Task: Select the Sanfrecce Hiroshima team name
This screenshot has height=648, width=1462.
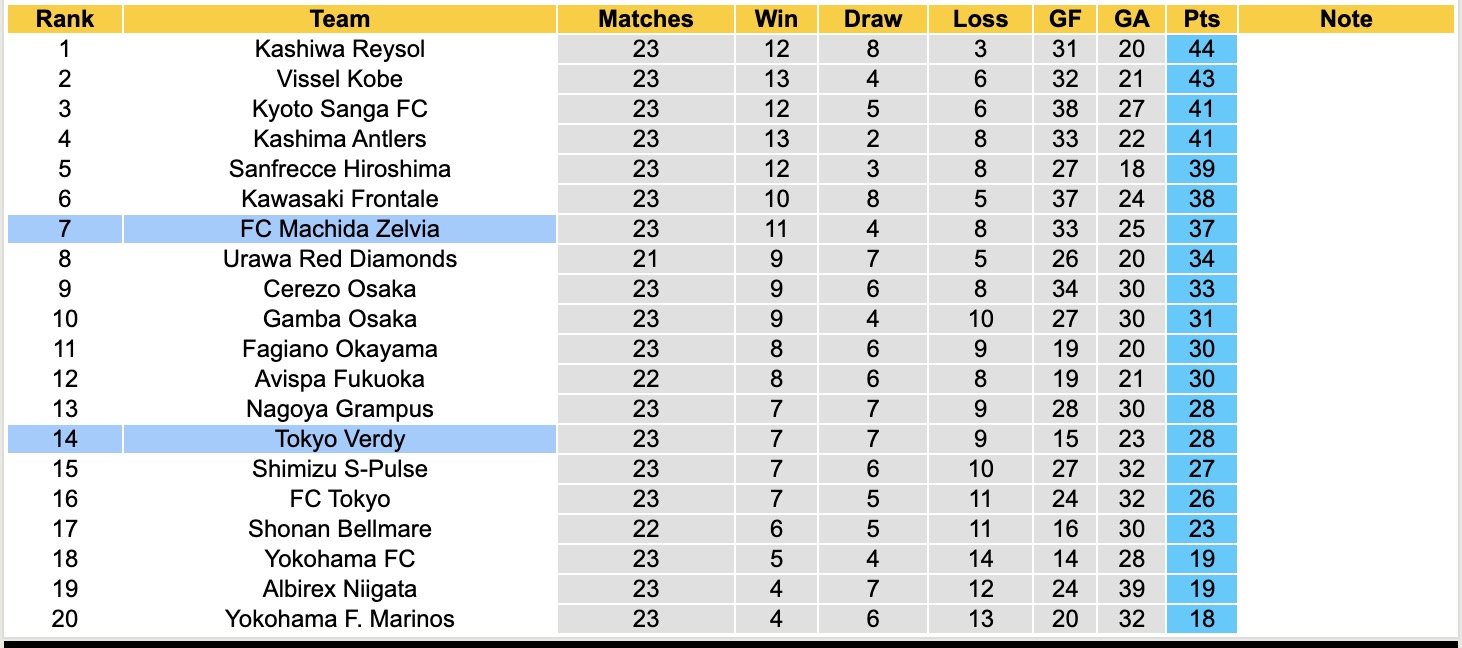Action: 340,169
